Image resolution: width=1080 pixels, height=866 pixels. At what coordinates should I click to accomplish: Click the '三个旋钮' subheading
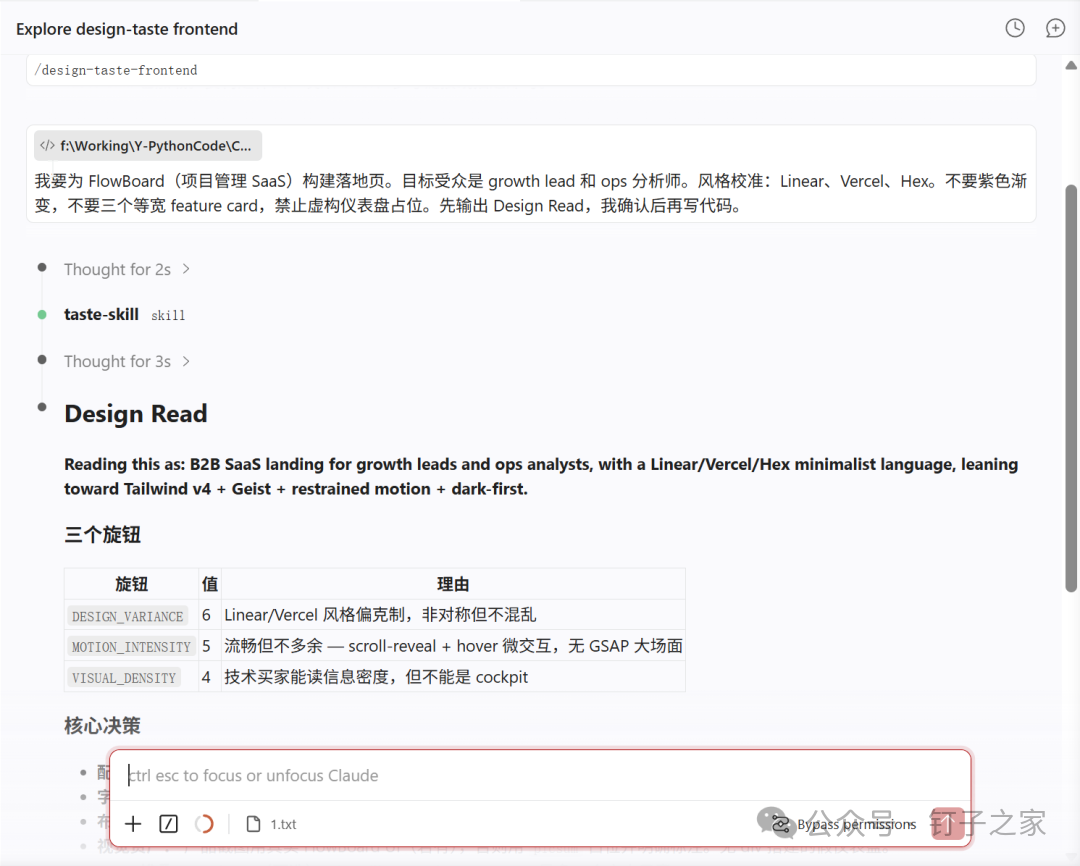point(103,535)
